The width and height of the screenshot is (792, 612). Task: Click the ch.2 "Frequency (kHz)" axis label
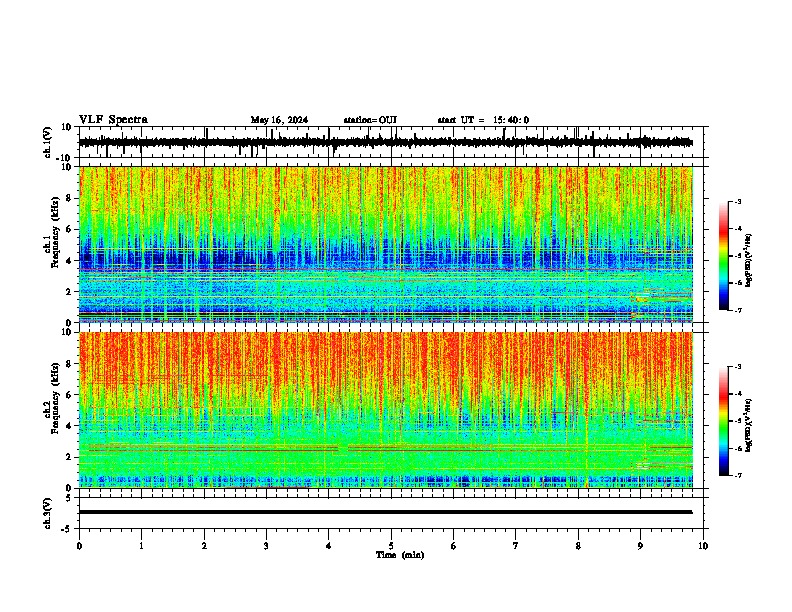[x=56, y=398]
